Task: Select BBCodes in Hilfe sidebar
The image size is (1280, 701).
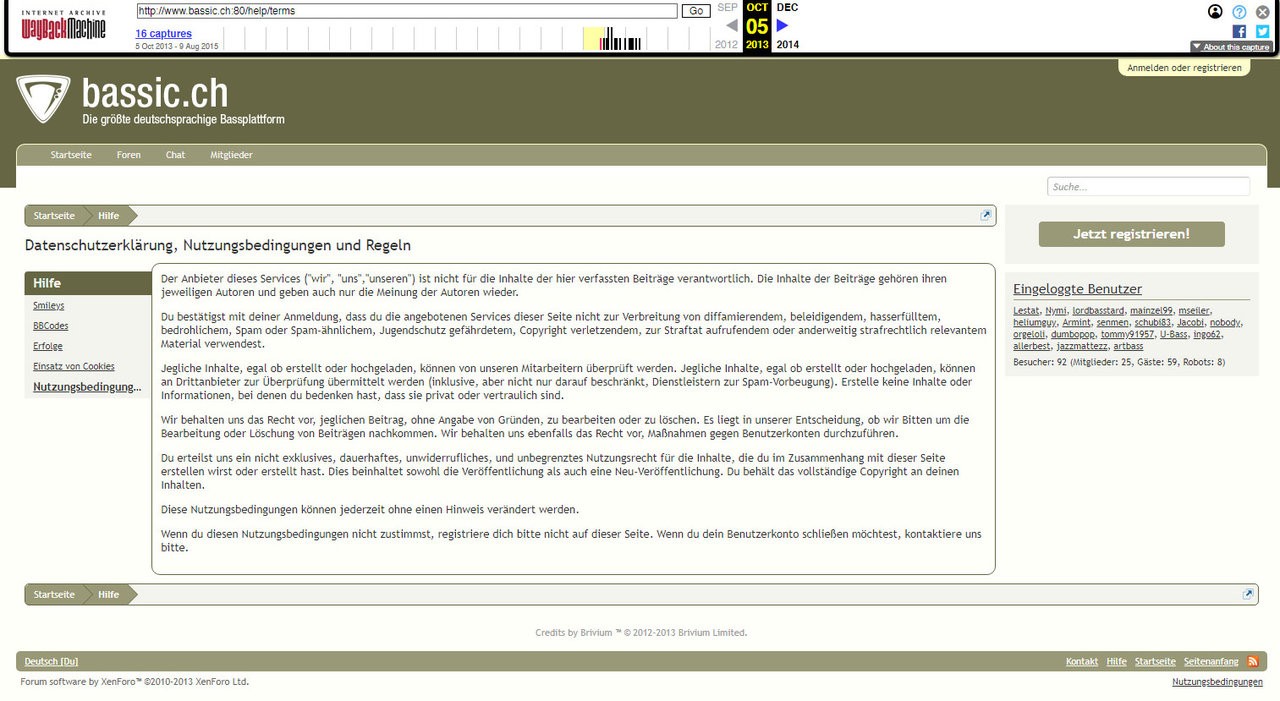Action: tap(51, 326)
